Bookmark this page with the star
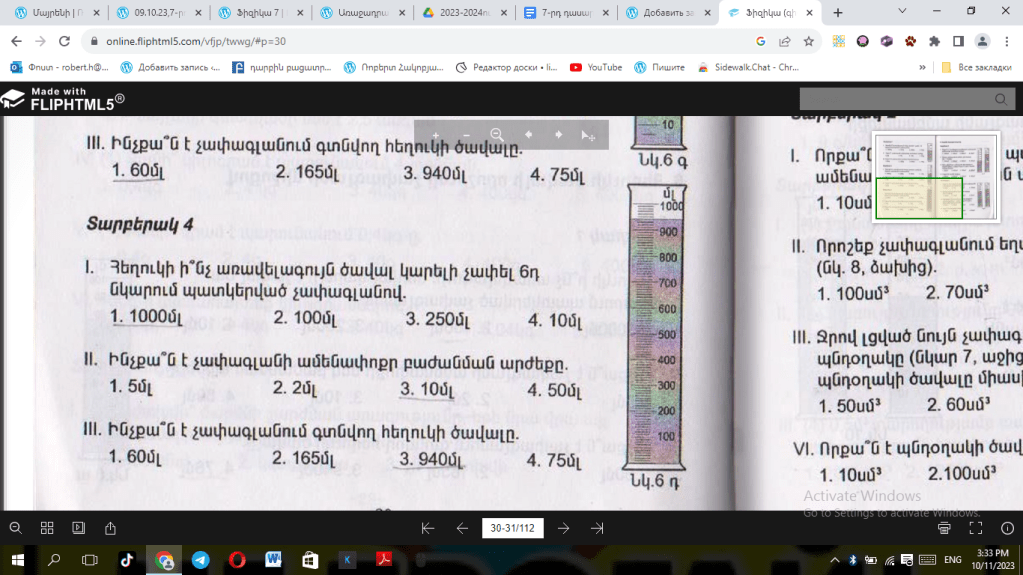Image resolution: width=1023 pixels, height=575 pixels. tap(808, 41)
